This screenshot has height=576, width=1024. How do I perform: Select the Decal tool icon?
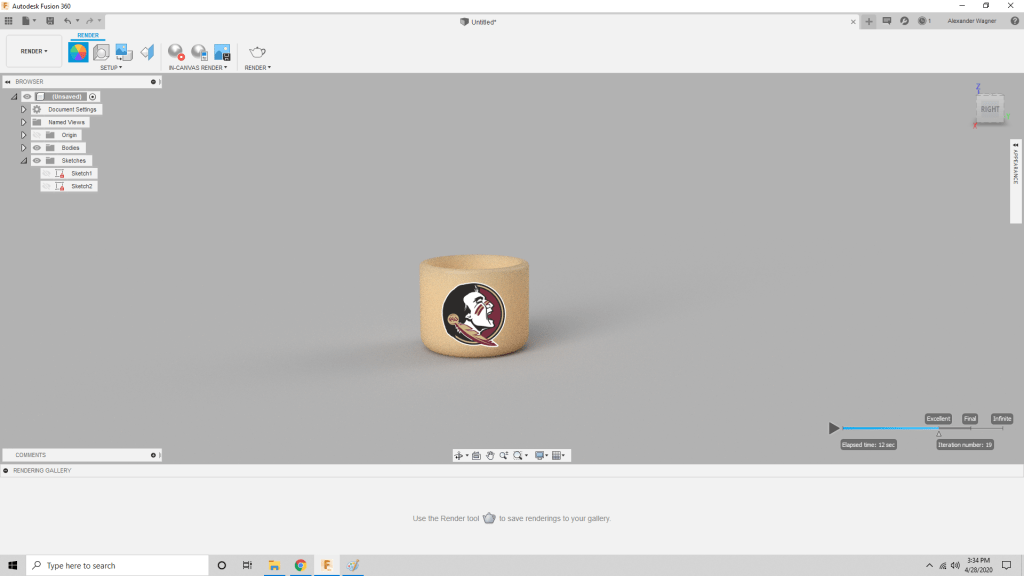tap(124, 52)
